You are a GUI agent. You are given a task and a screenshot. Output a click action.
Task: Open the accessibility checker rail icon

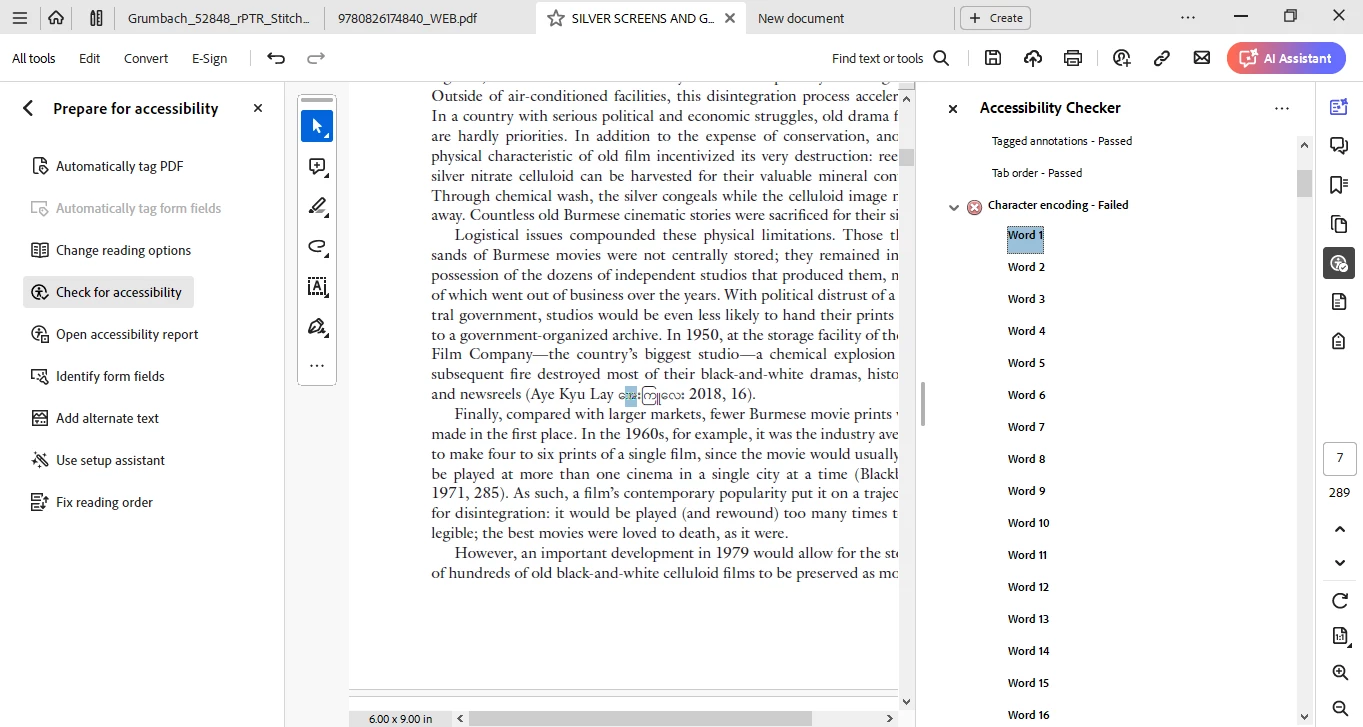click(x=1339, y=263)
